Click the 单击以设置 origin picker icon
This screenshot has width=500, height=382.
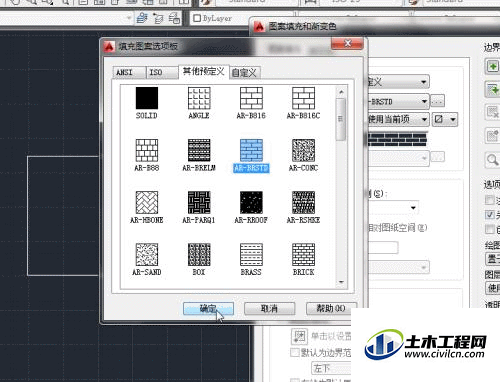click(299, 336)
